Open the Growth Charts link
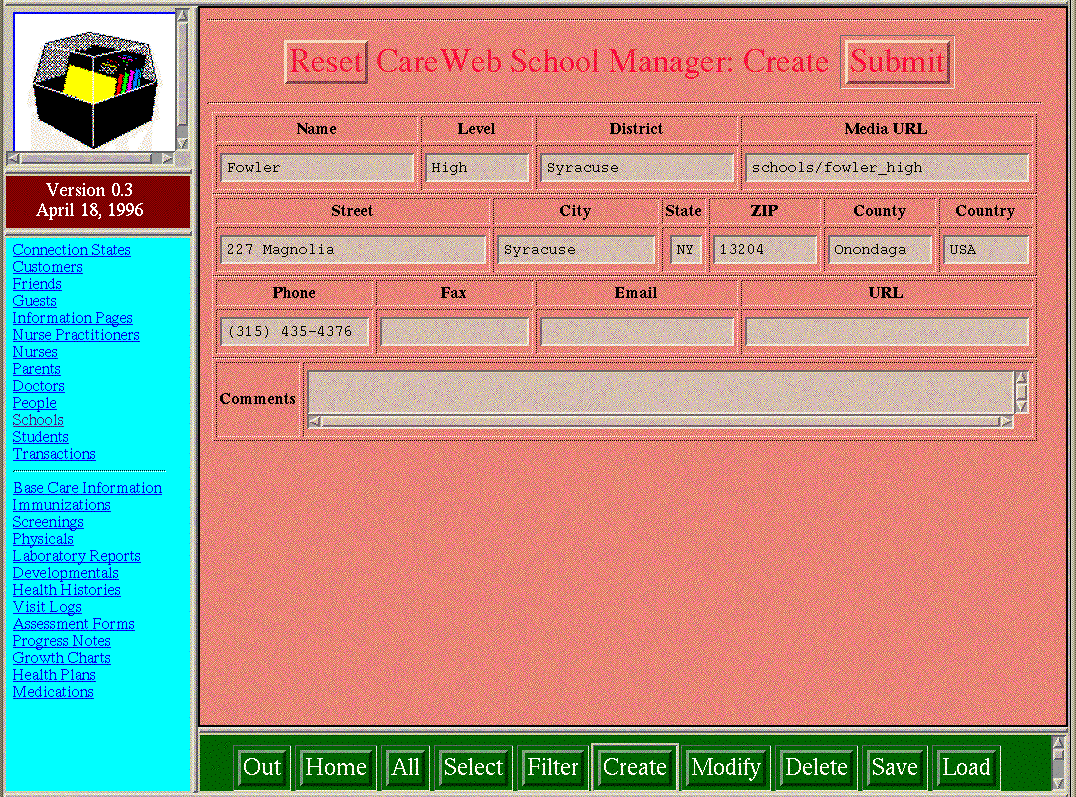This screenshot has height=797, width=1076. click(62, 658)
